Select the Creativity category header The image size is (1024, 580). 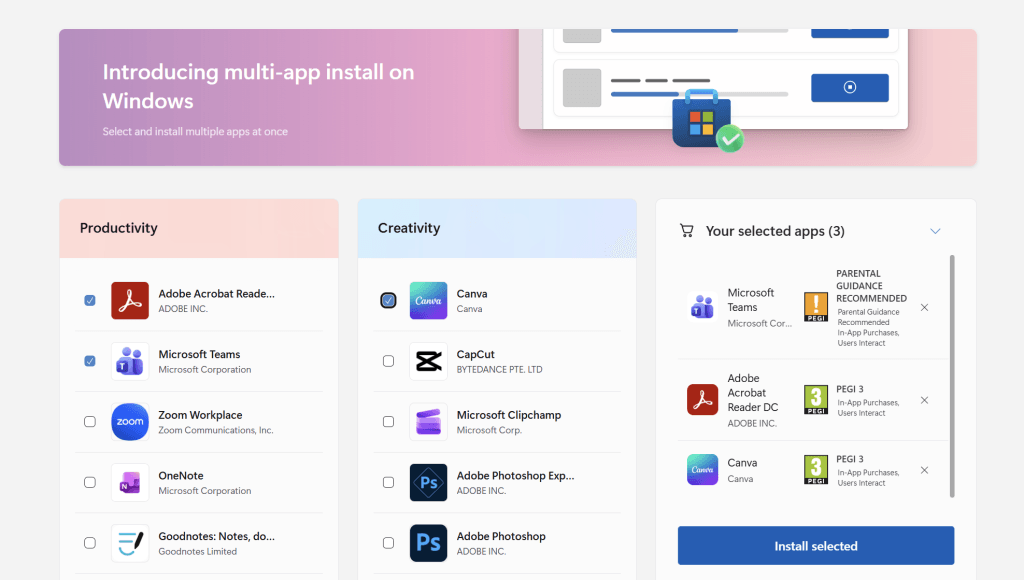408,228
